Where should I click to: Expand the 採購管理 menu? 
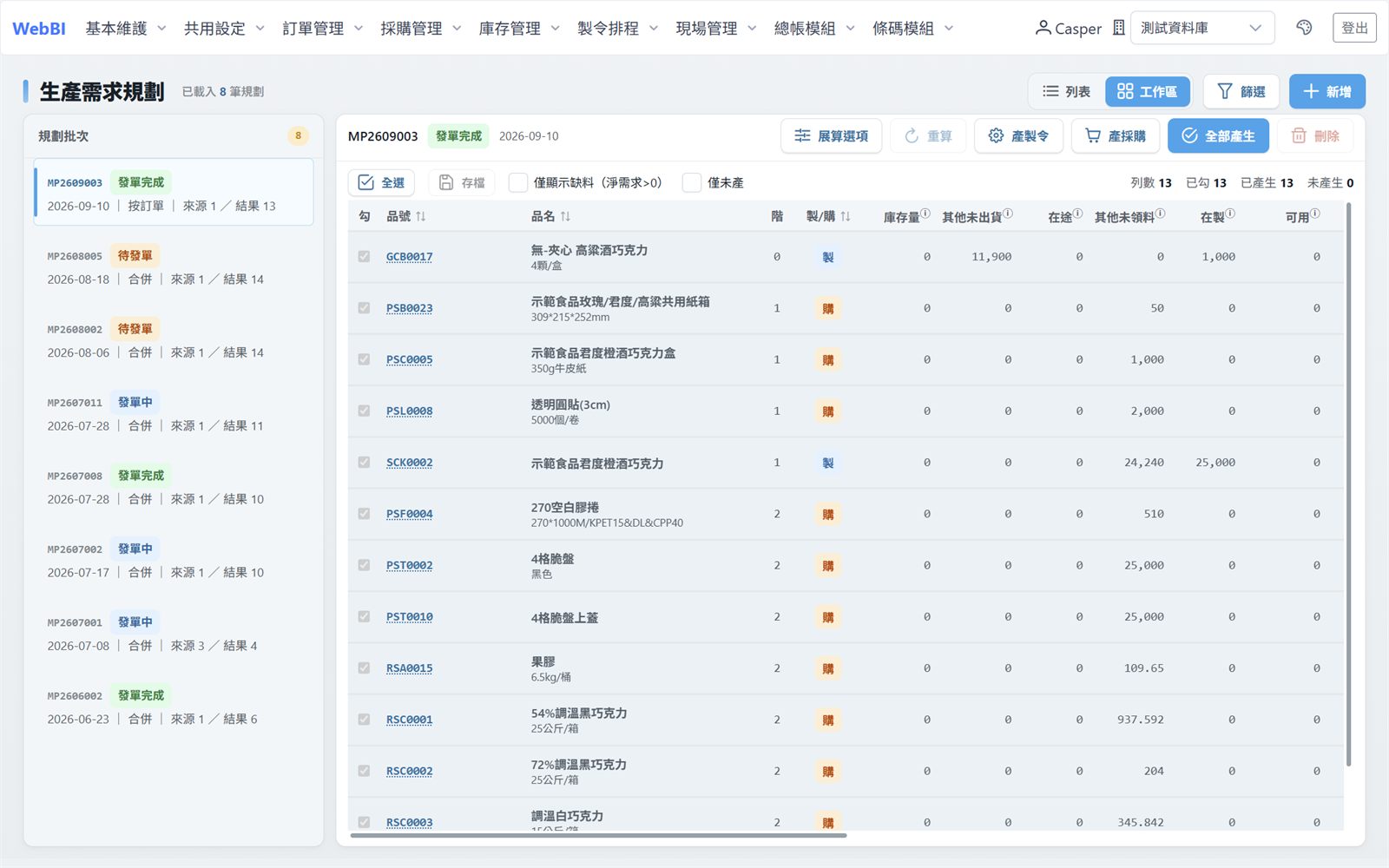(x=421, y=28)
